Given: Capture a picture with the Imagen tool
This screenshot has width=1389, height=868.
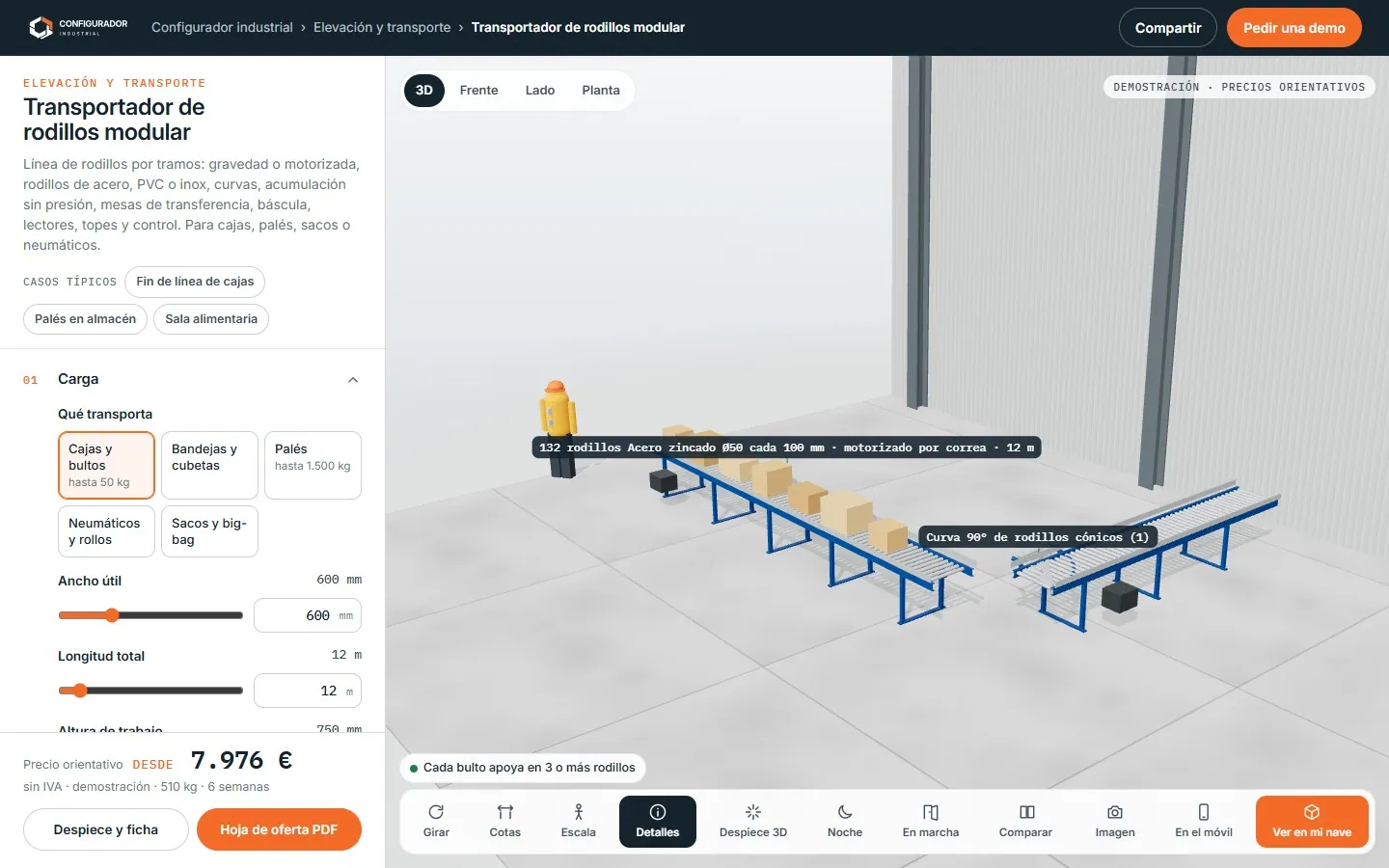Looking at the screenshot, I should [1115, 822].
